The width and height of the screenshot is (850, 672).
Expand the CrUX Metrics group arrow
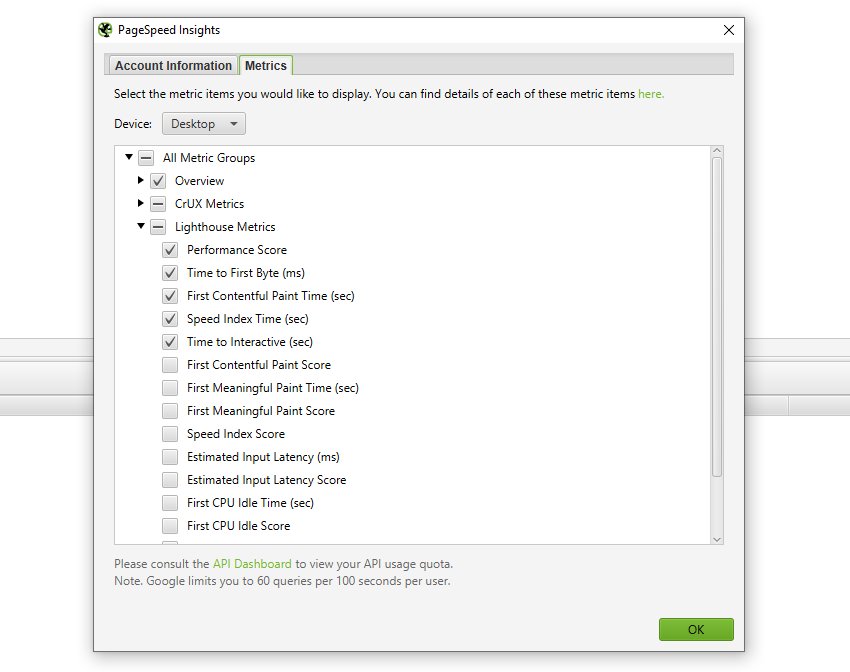(140, 203)
